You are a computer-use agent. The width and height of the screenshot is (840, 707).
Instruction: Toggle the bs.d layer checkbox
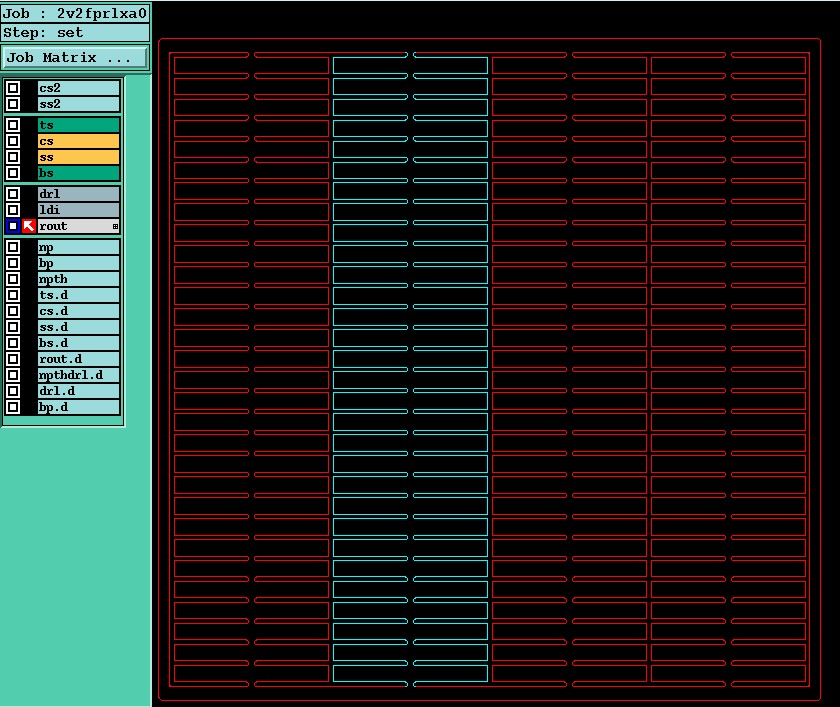click(x=13, y=343)
